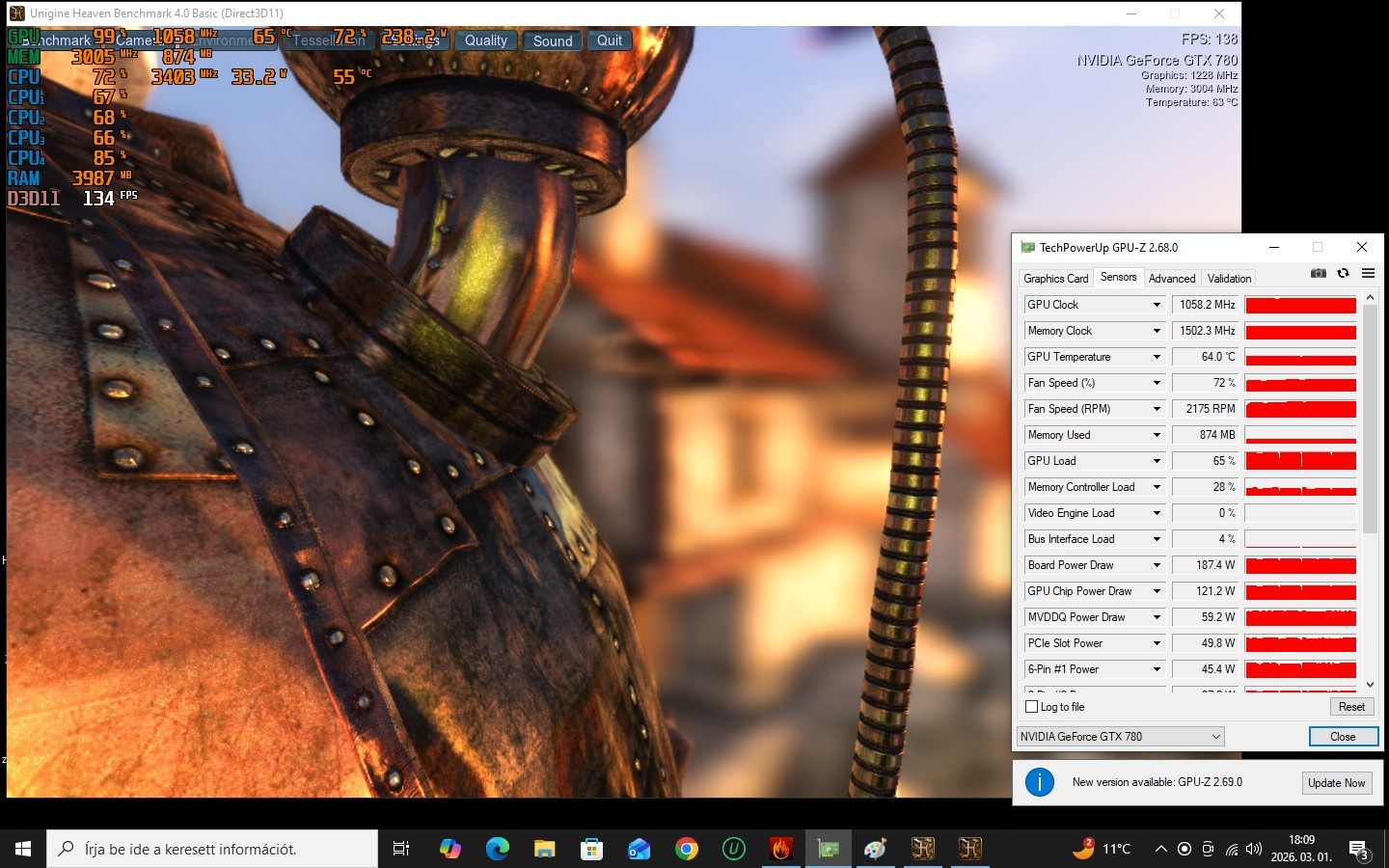The width and height of the screenshot is (1389, 868).
Task: Expand the PCIe Slot Power dropdown
Action: pos(1157,643)
